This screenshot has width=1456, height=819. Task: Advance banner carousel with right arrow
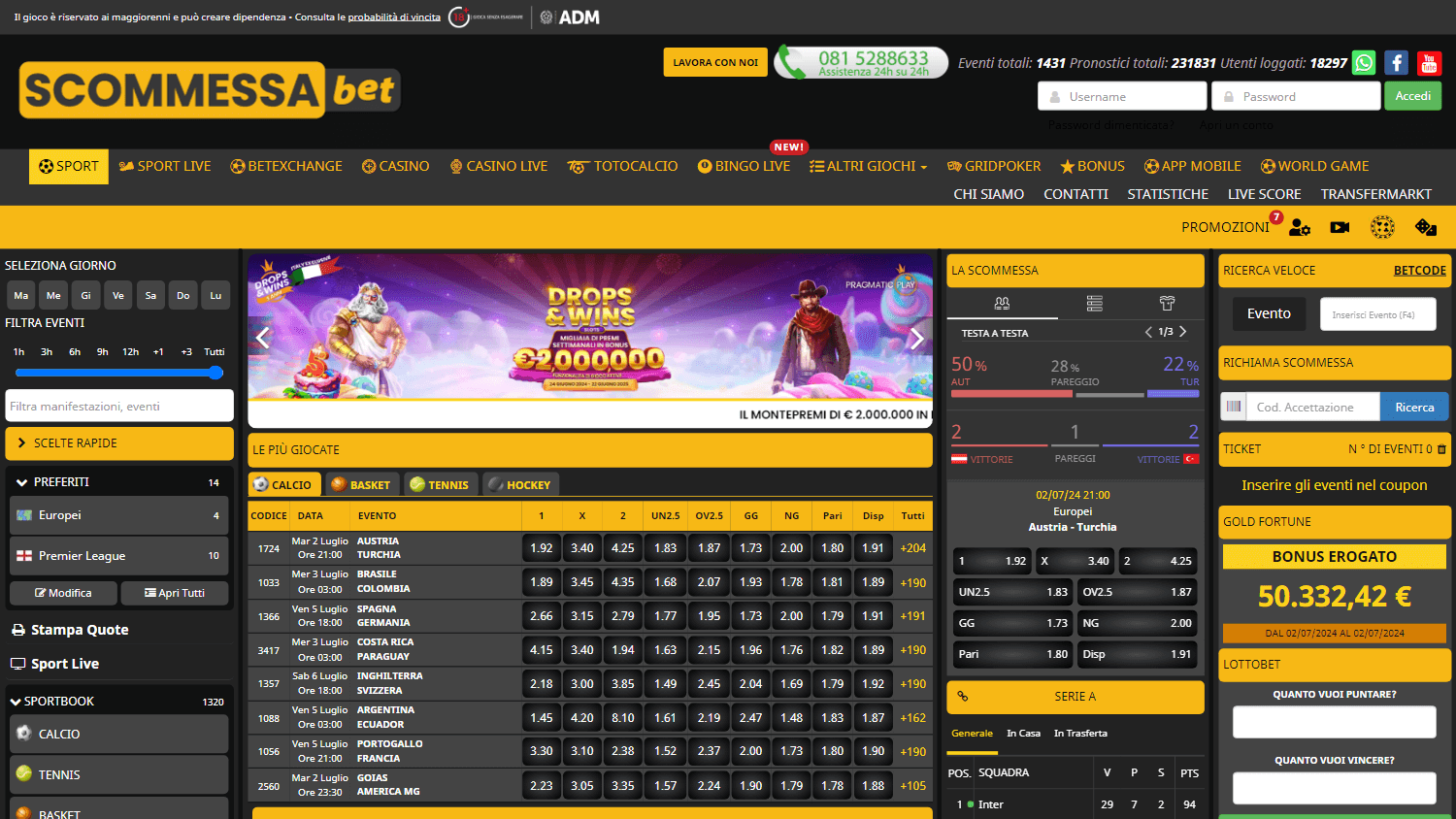tap(917, 338)
